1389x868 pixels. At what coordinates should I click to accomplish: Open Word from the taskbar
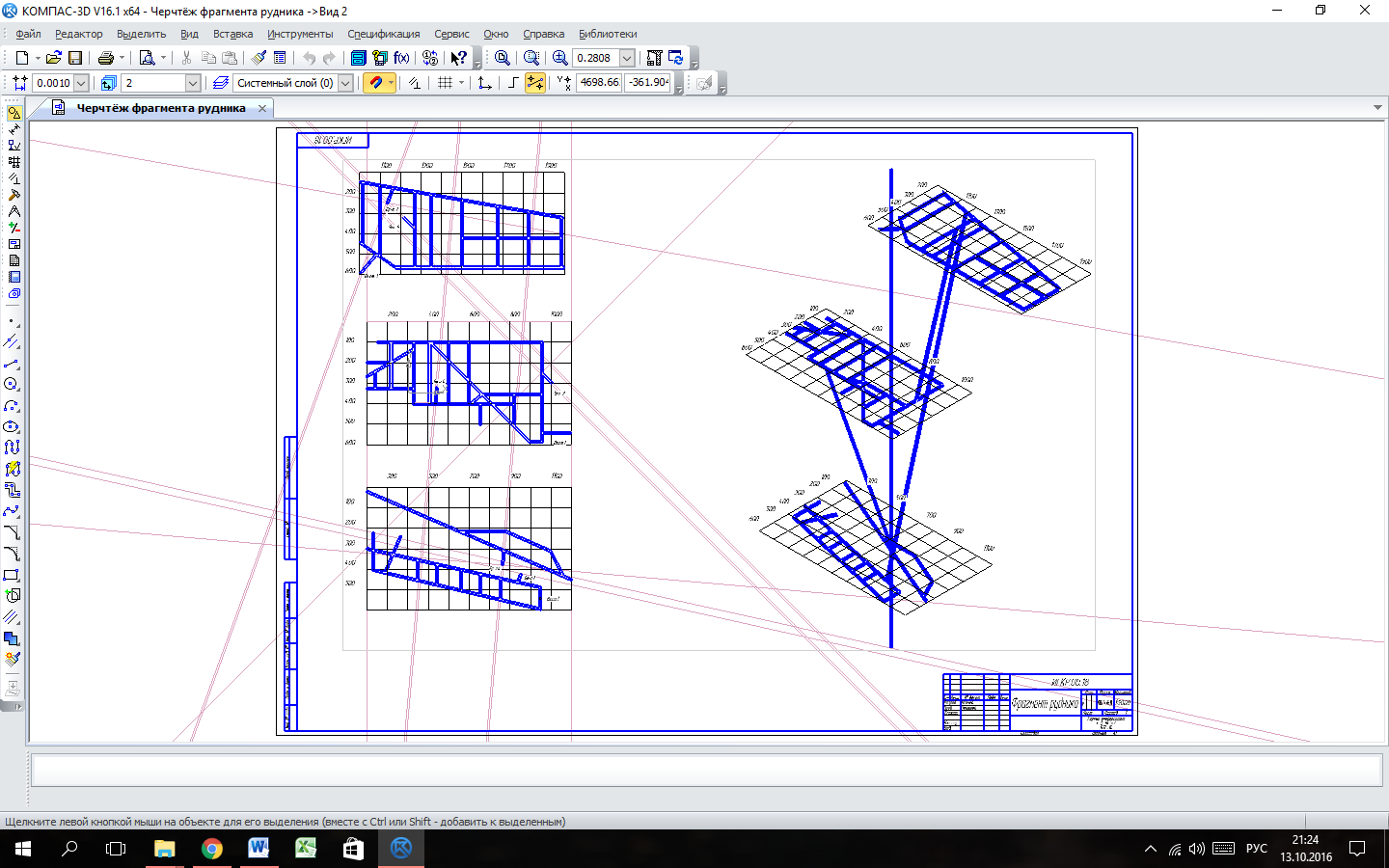(259, 849)
